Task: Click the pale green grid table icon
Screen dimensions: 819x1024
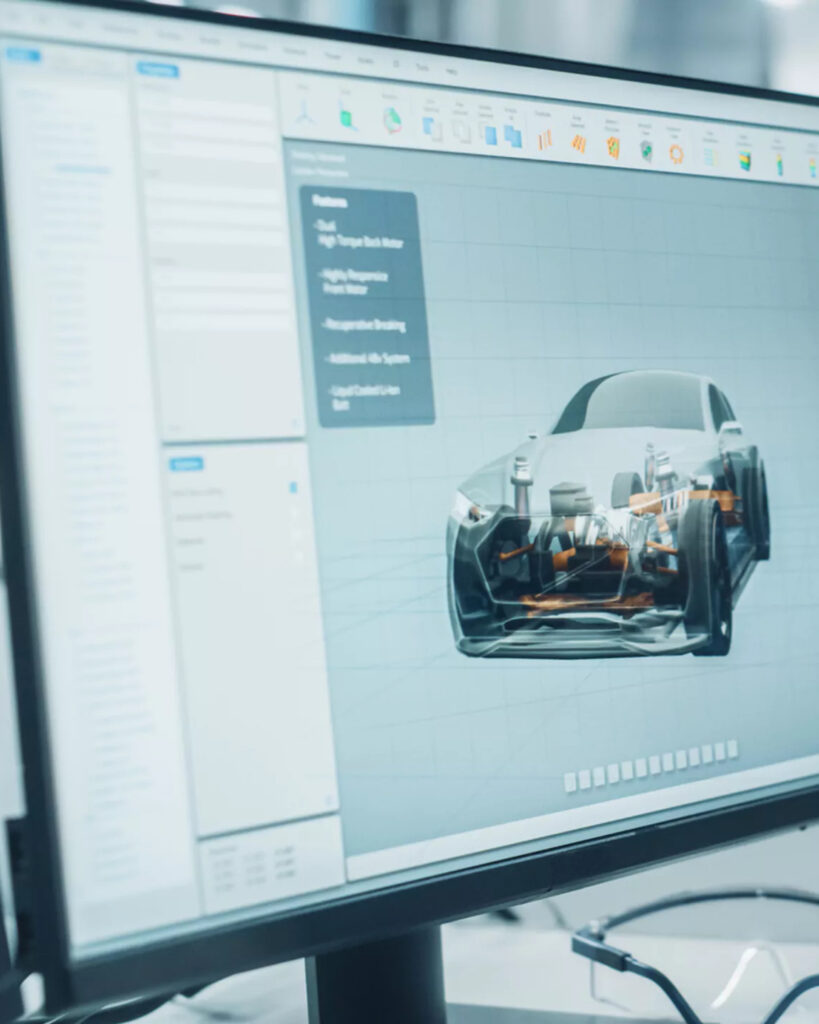Action: click(711, 157)
